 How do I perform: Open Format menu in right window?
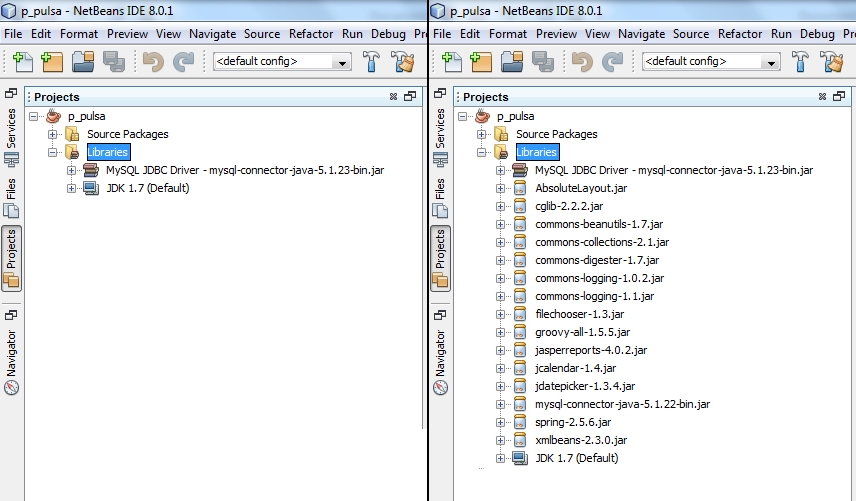pos(508,34)
